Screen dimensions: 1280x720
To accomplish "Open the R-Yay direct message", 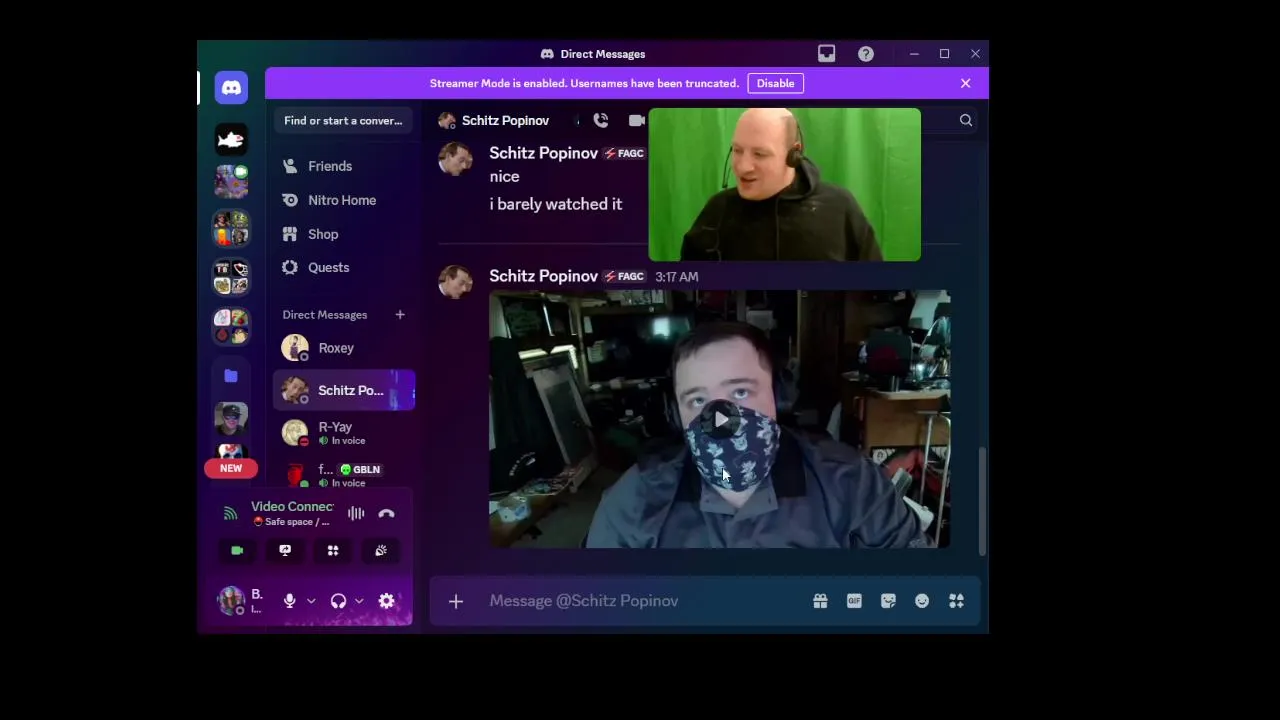I will [344, 433].
